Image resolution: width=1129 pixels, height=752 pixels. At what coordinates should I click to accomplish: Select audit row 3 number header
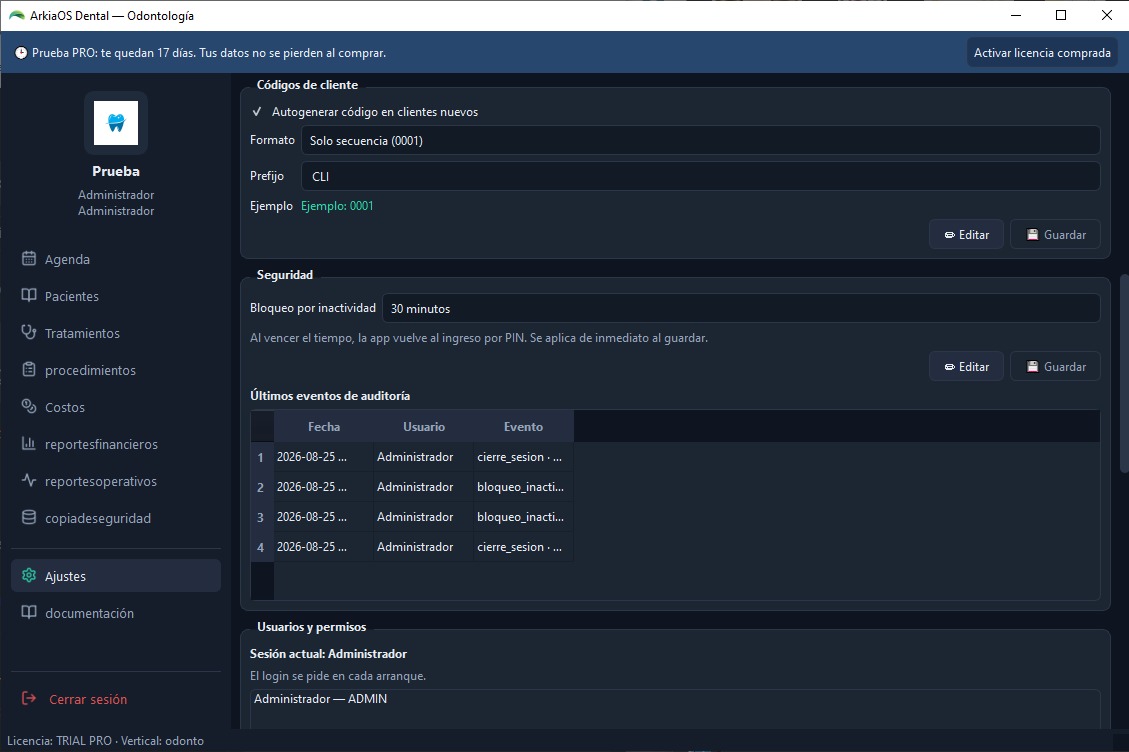tap(261, 517)
